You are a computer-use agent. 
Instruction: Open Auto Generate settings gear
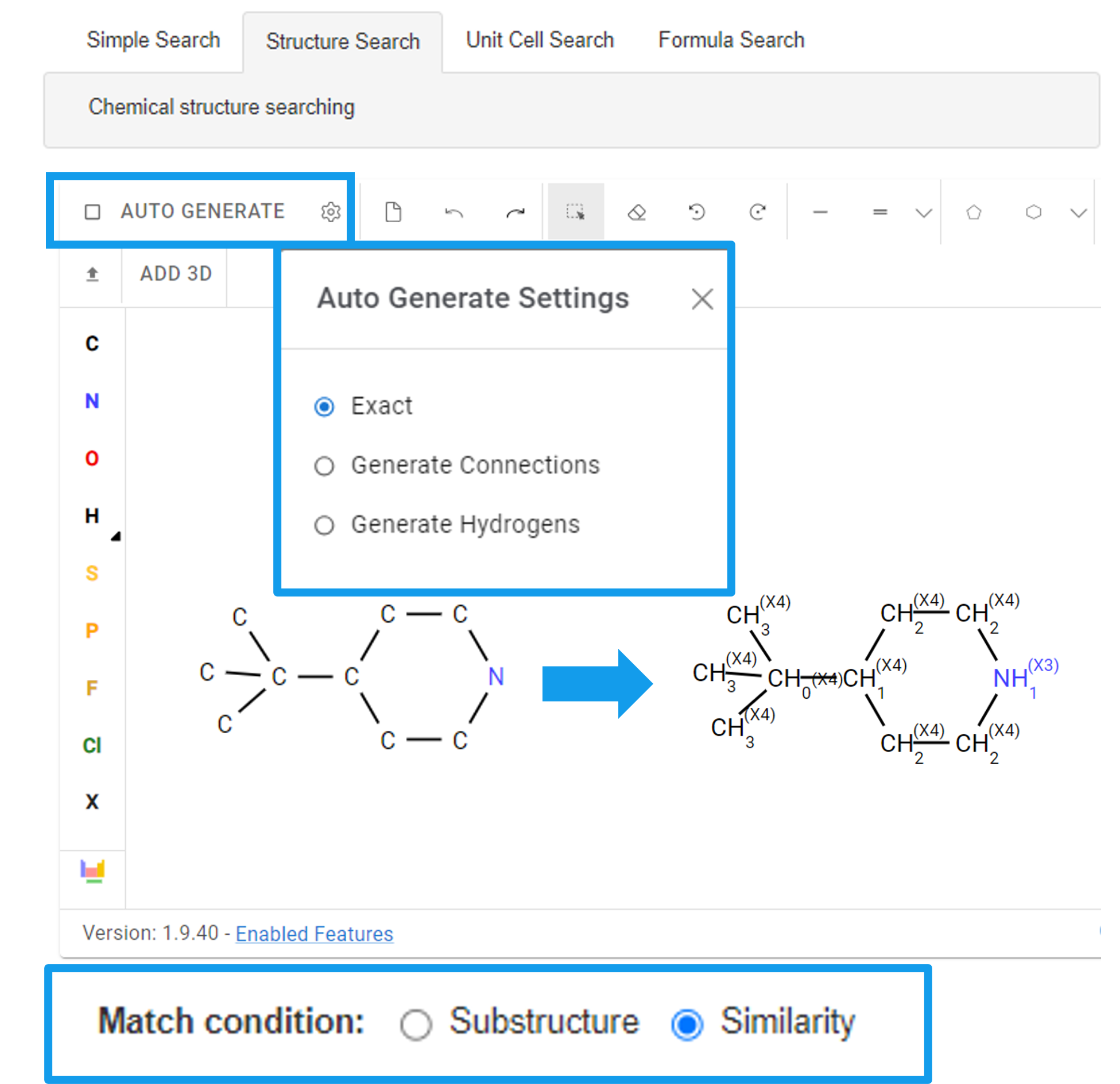click(x=331, y=212)
